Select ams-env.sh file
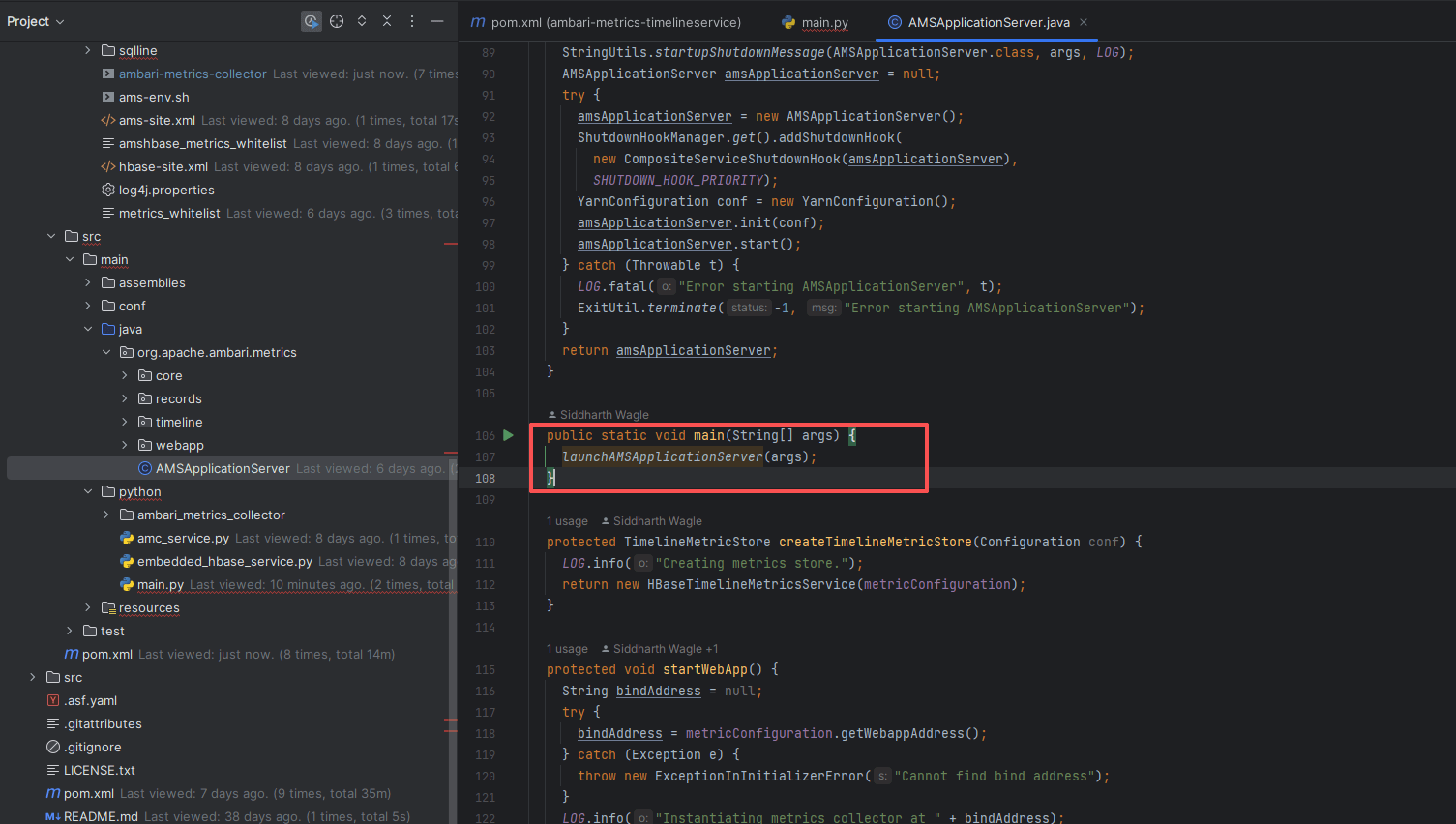 [154, 97]
